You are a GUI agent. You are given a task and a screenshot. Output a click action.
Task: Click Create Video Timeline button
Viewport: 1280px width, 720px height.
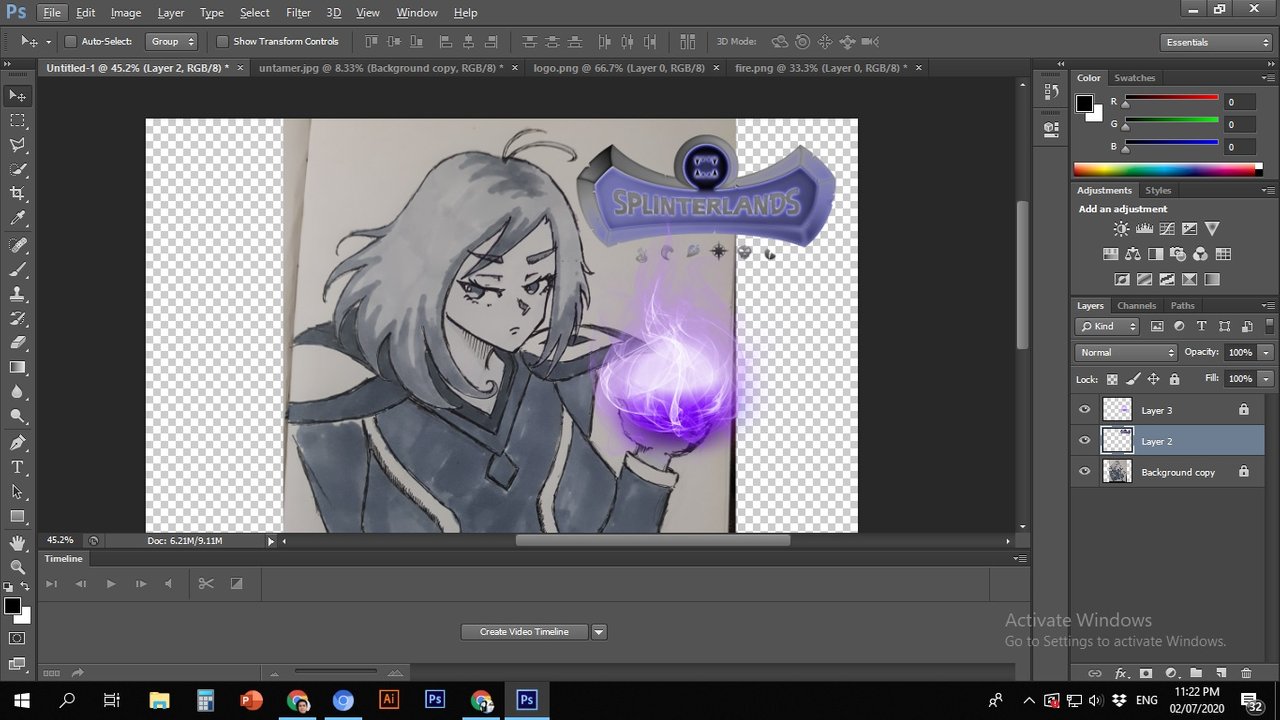[x=524, y=632]
